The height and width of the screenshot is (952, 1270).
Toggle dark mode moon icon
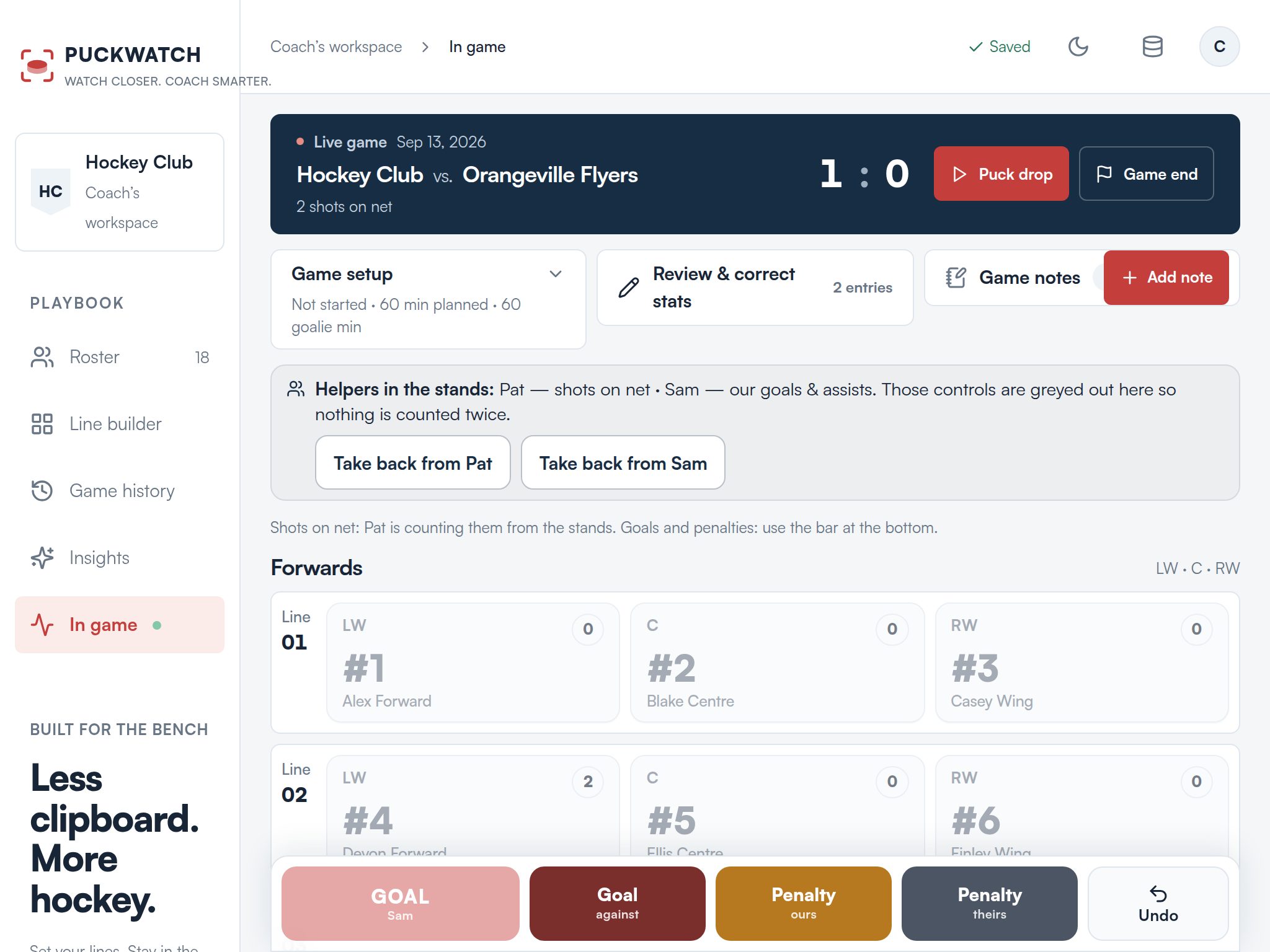tap(1078, 46)
